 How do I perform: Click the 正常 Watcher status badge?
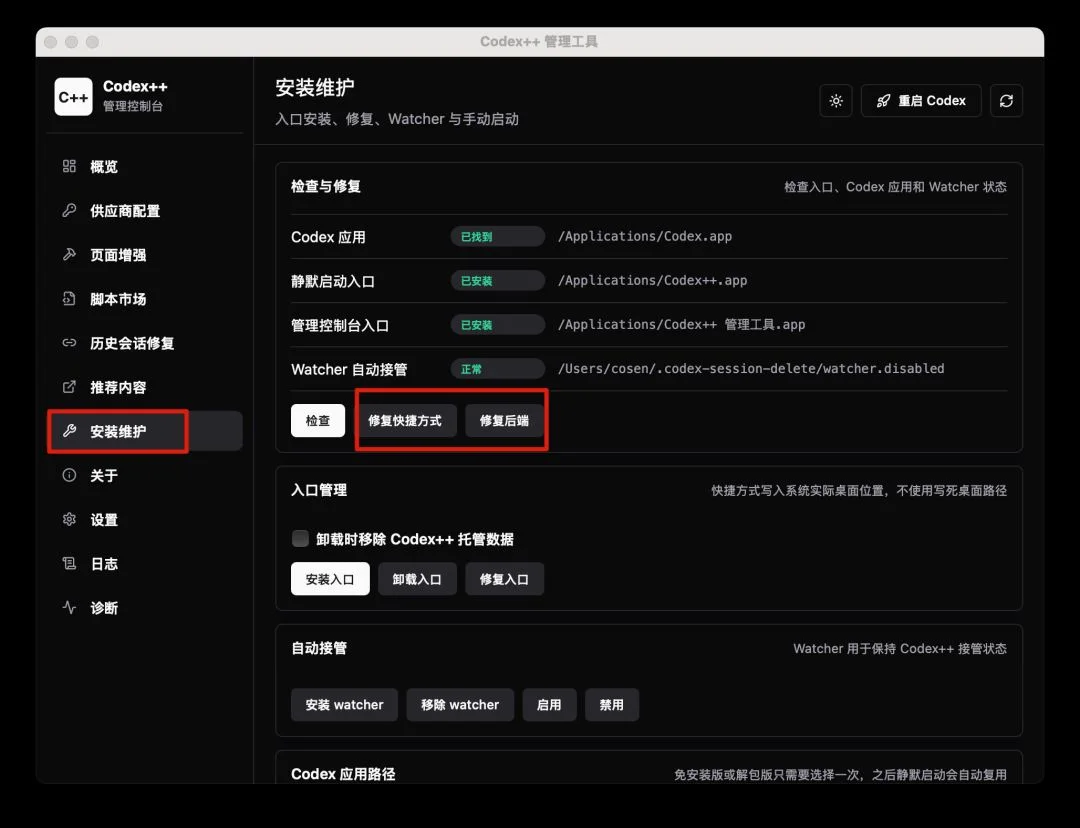[x=497, y=369]
